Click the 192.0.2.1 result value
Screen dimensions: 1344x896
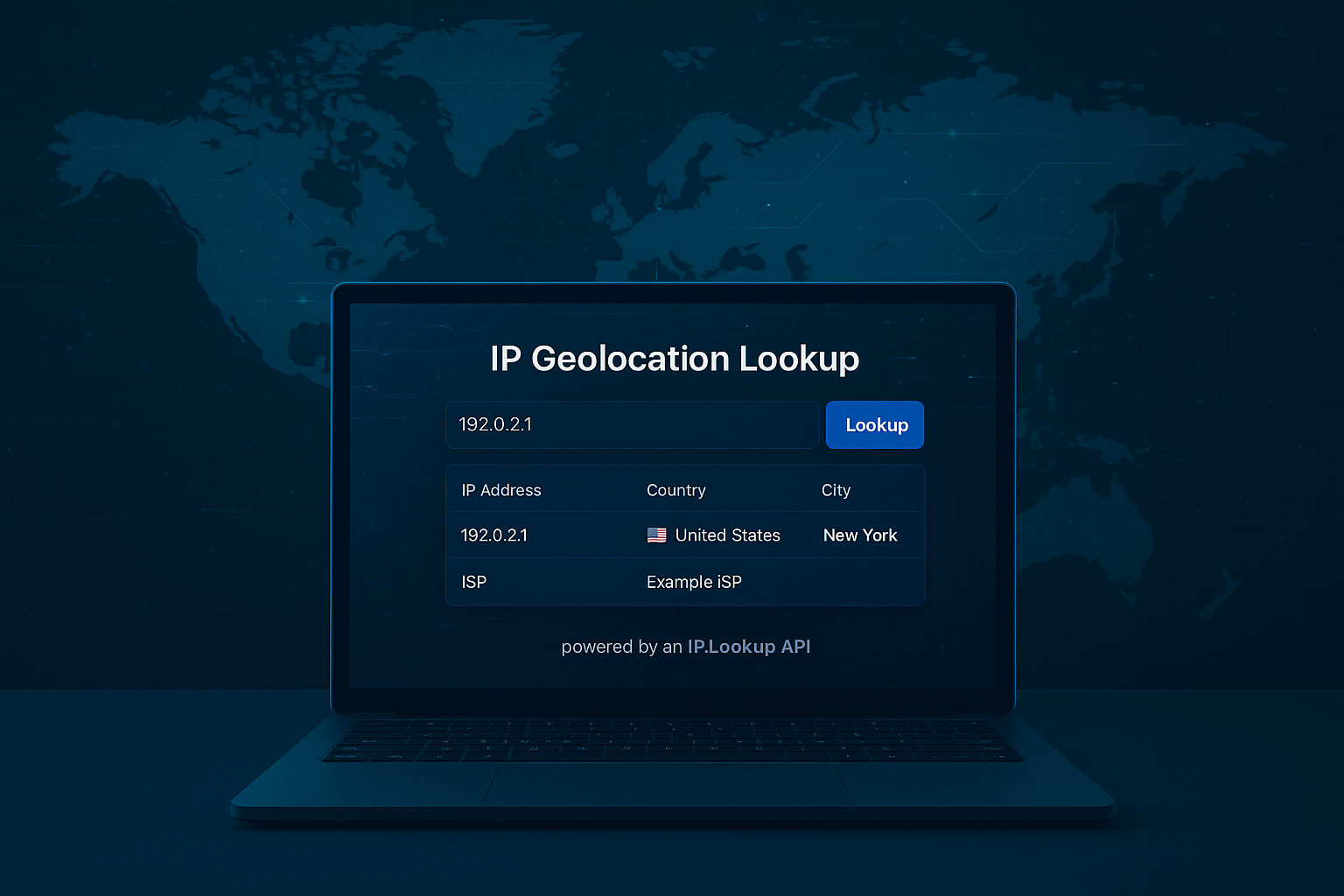pos(494,535)
